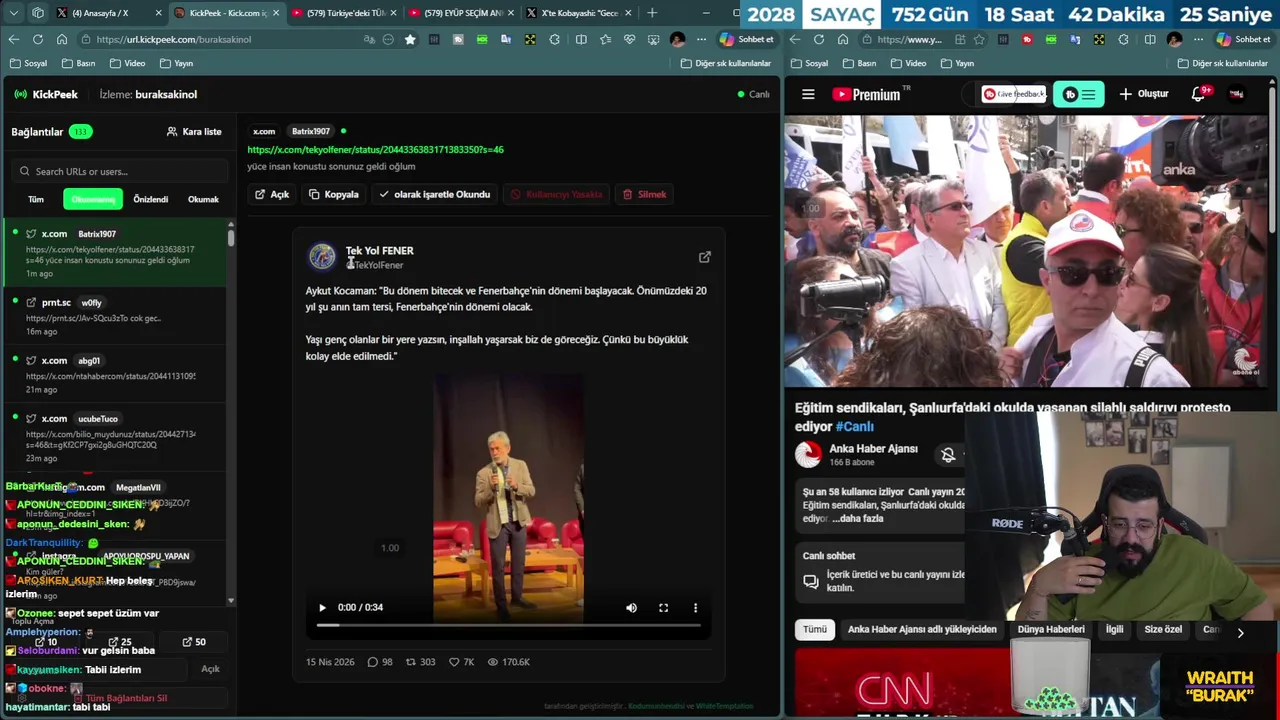Screen dimensions: 1280x720
Task: Mark link as read with Okundu button
Action: click(x=434, y=194)
